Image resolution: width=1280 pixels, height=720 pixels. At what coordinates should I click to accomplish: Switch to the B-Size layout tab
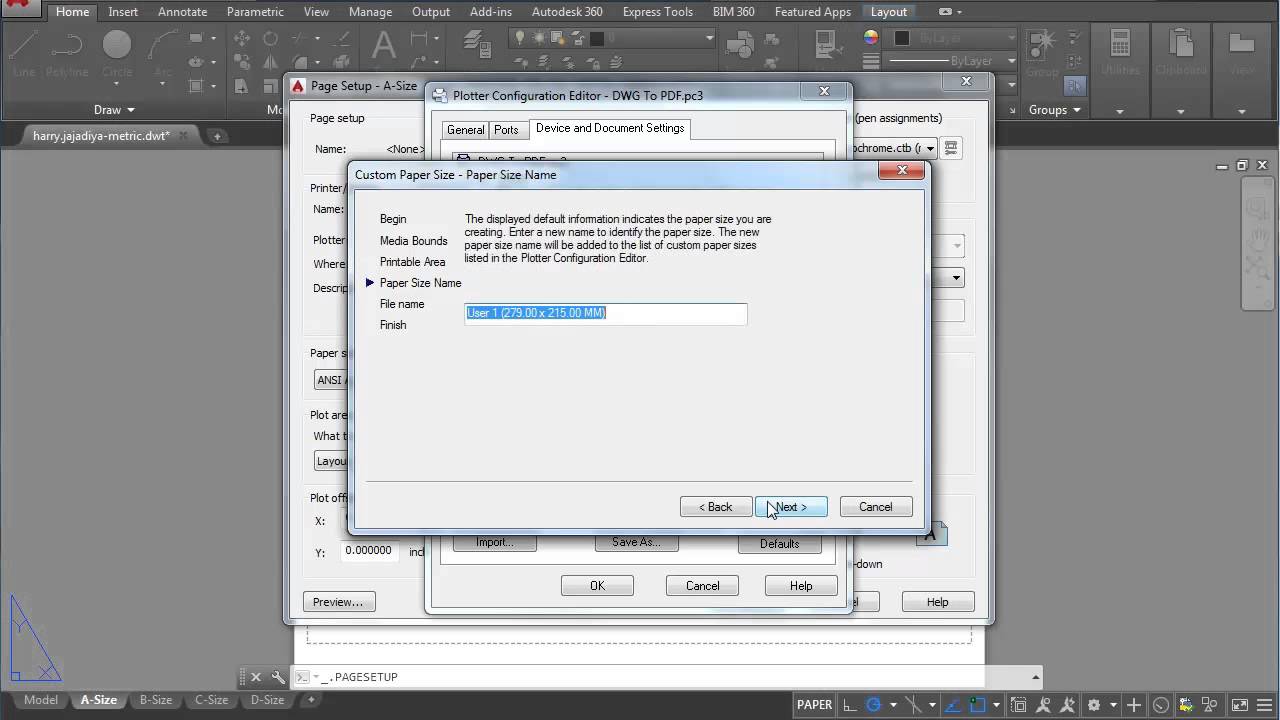156,700
